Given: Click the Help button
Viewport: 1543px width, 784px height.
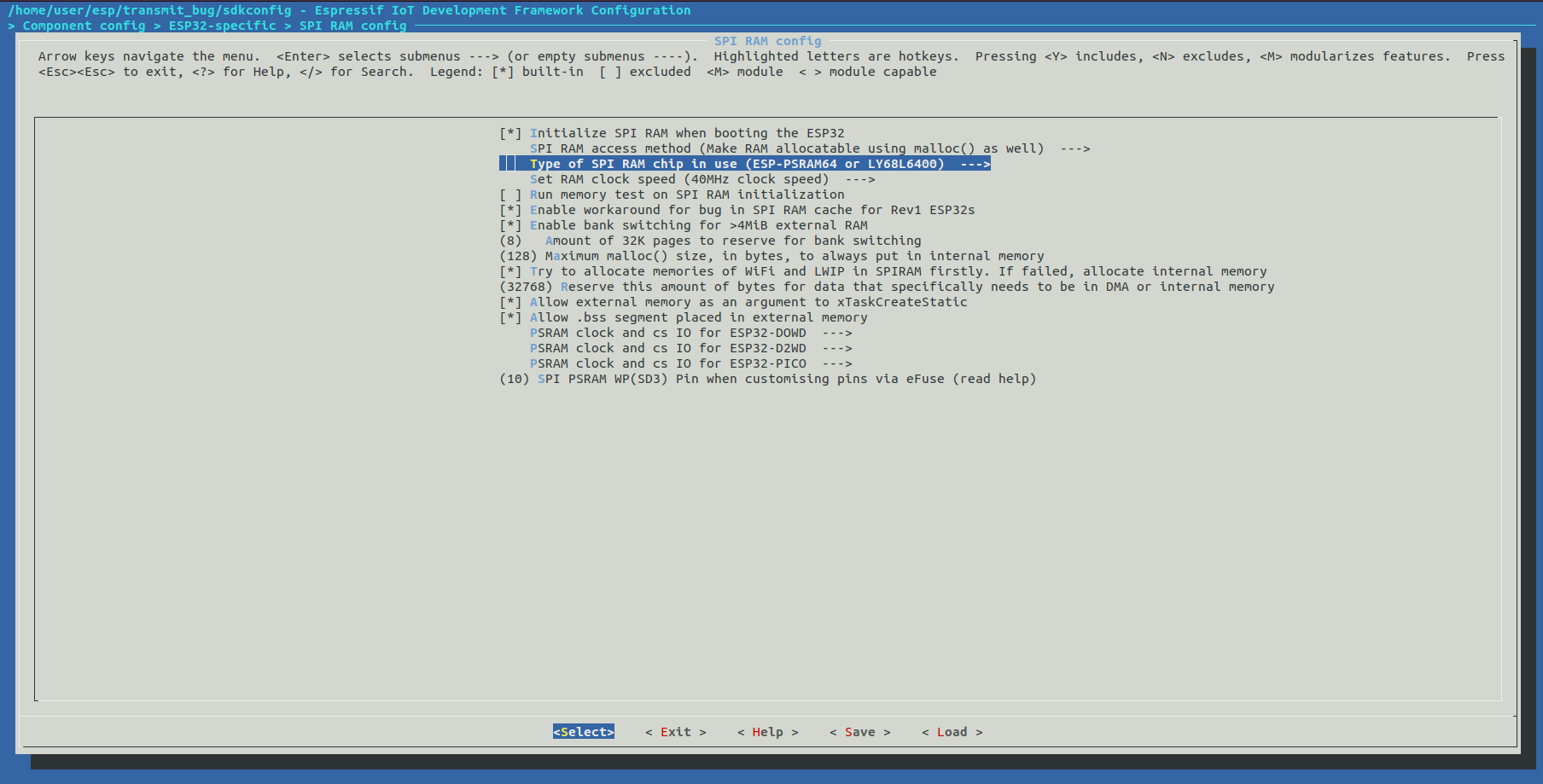Looking at the screenshot, I should pyautogui.click(x=768, y=732).
